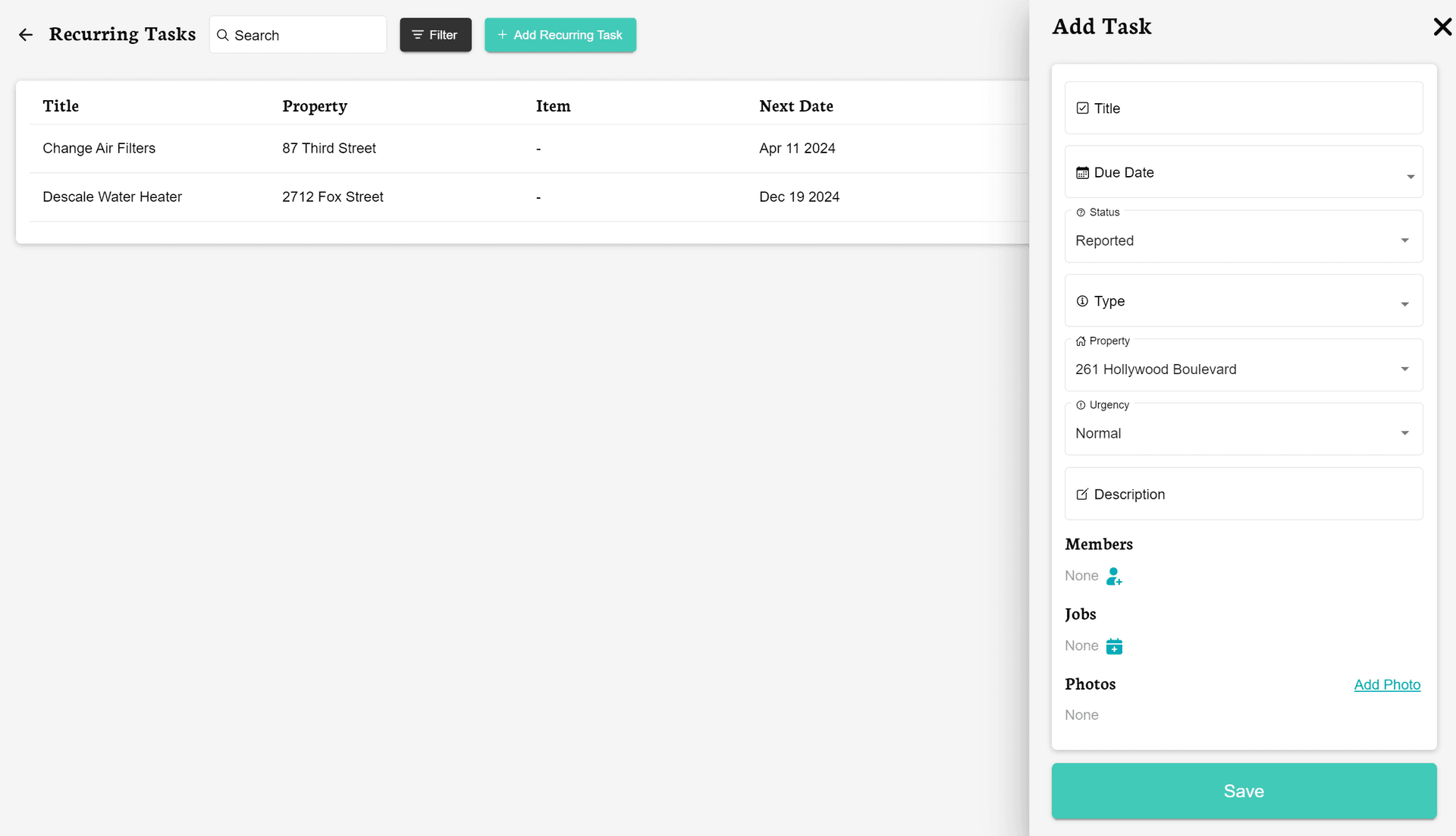Click the Save button
The width and height of the screenshot is (1456, 836).
1243,790
